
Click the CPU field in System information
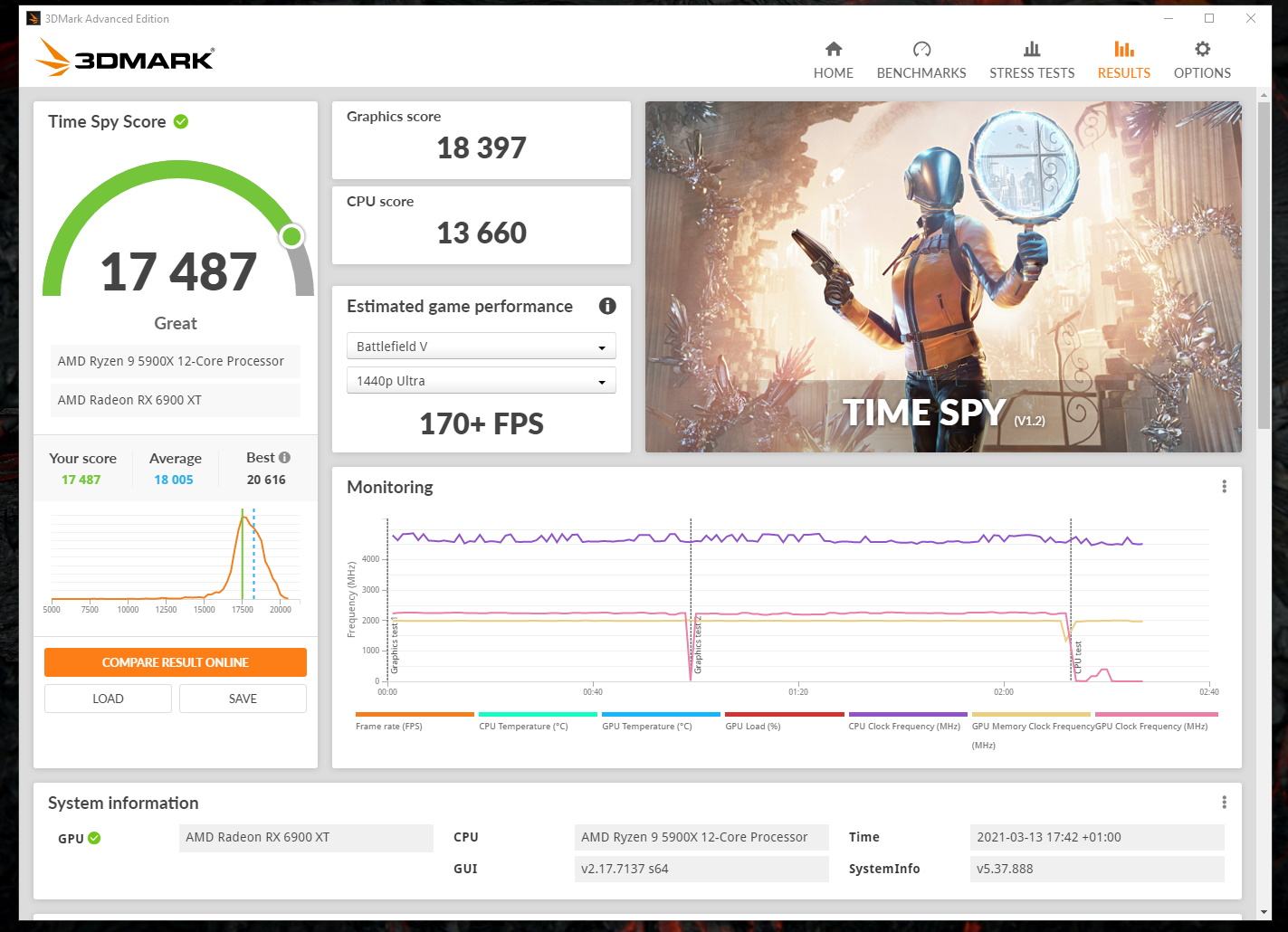pos(701,838)
